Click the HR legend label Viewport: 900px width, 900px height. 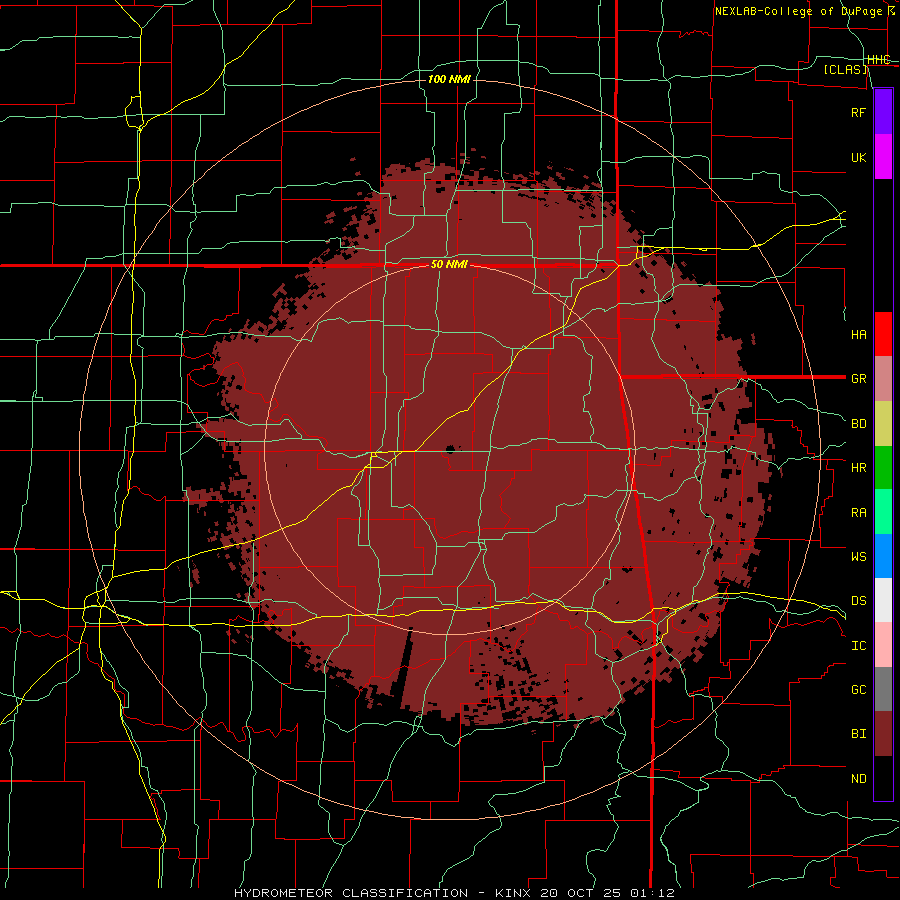pyautogui.click(x=858, y=468)
